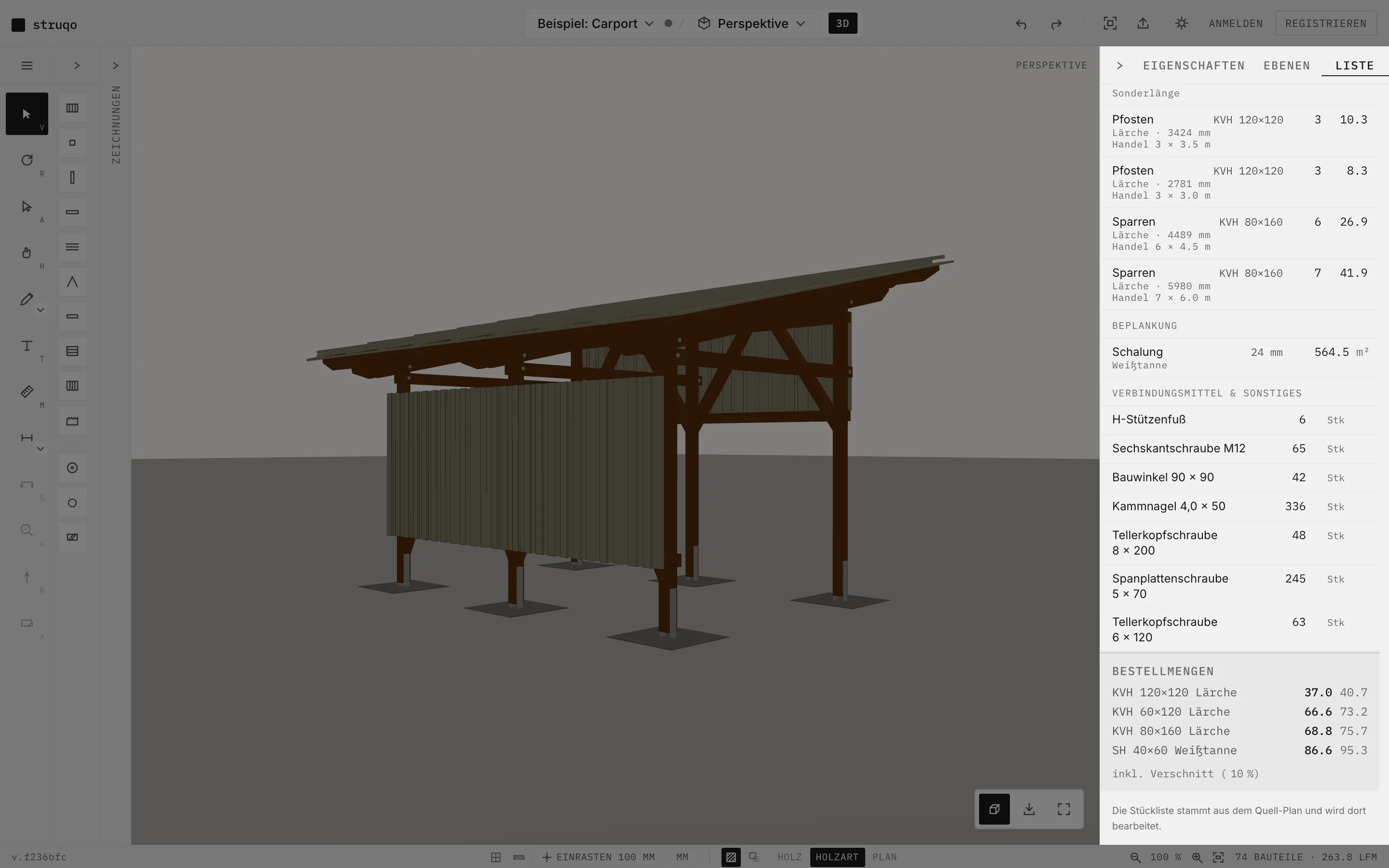Select the Holzart color mode
This screenshot has height=868, width=1389.
[x=837, y=857]
